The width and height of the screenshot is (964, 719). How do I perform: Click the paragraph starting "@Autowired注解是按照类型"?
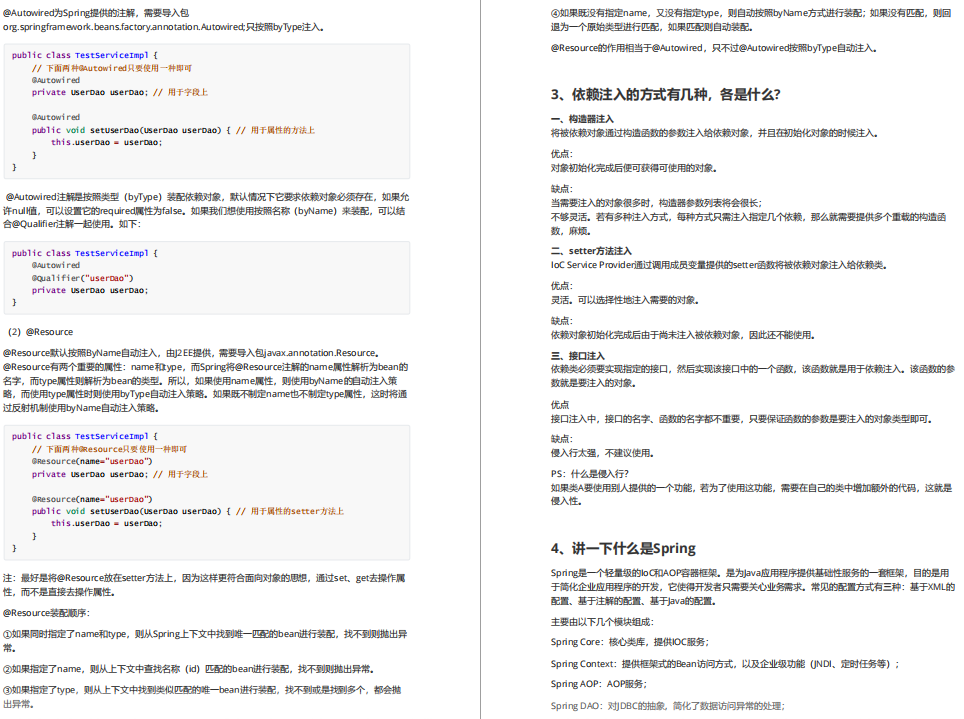pyautogui.click(x=206, y=211)
